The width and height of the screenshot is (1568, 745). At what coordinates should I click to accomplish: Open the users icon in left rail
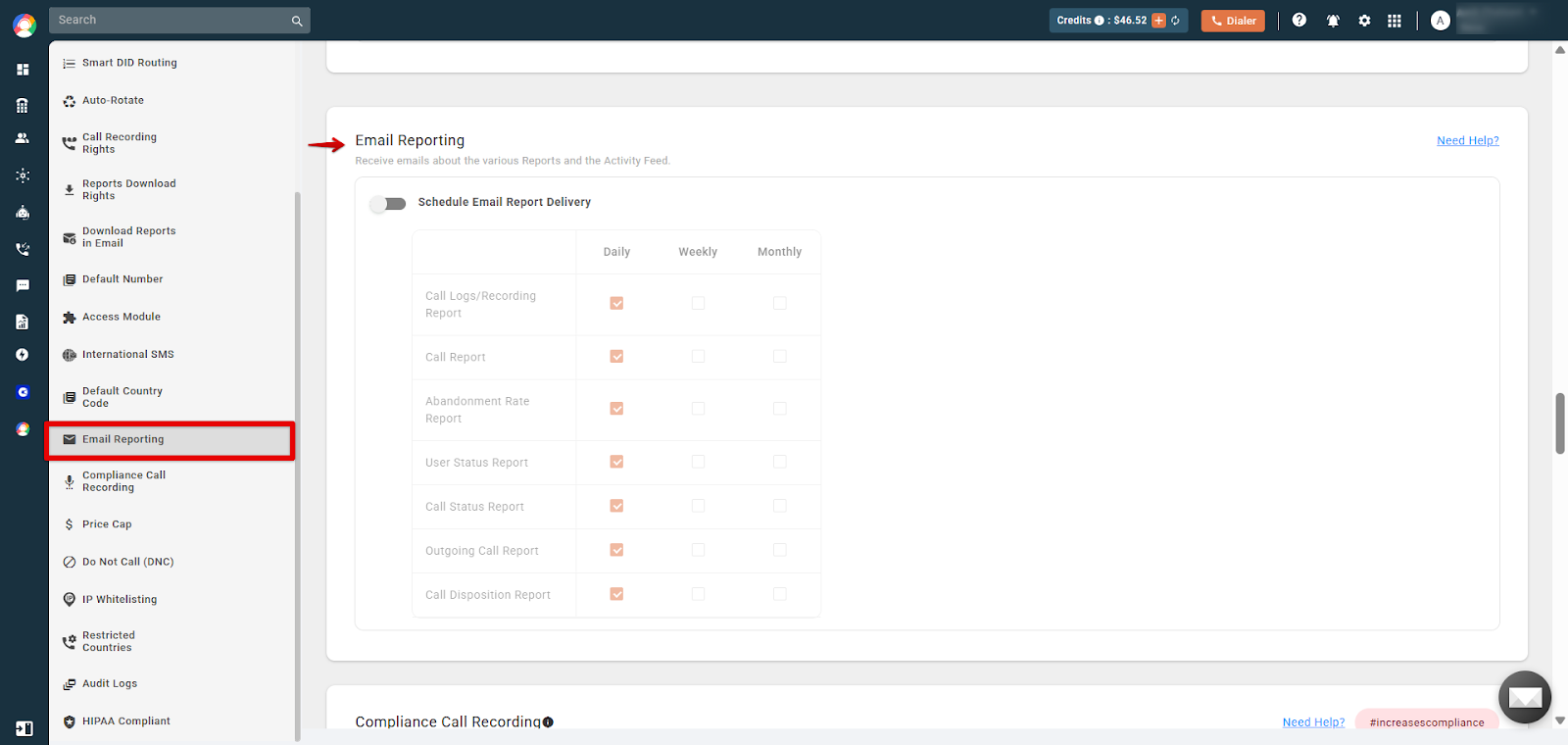23,138
